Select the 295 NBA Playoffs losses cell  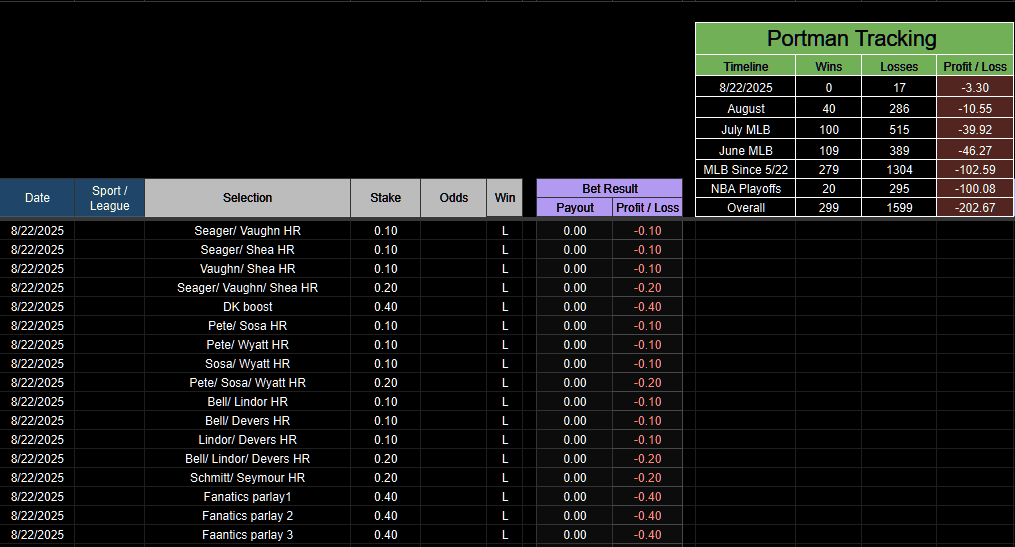(898, 188)
